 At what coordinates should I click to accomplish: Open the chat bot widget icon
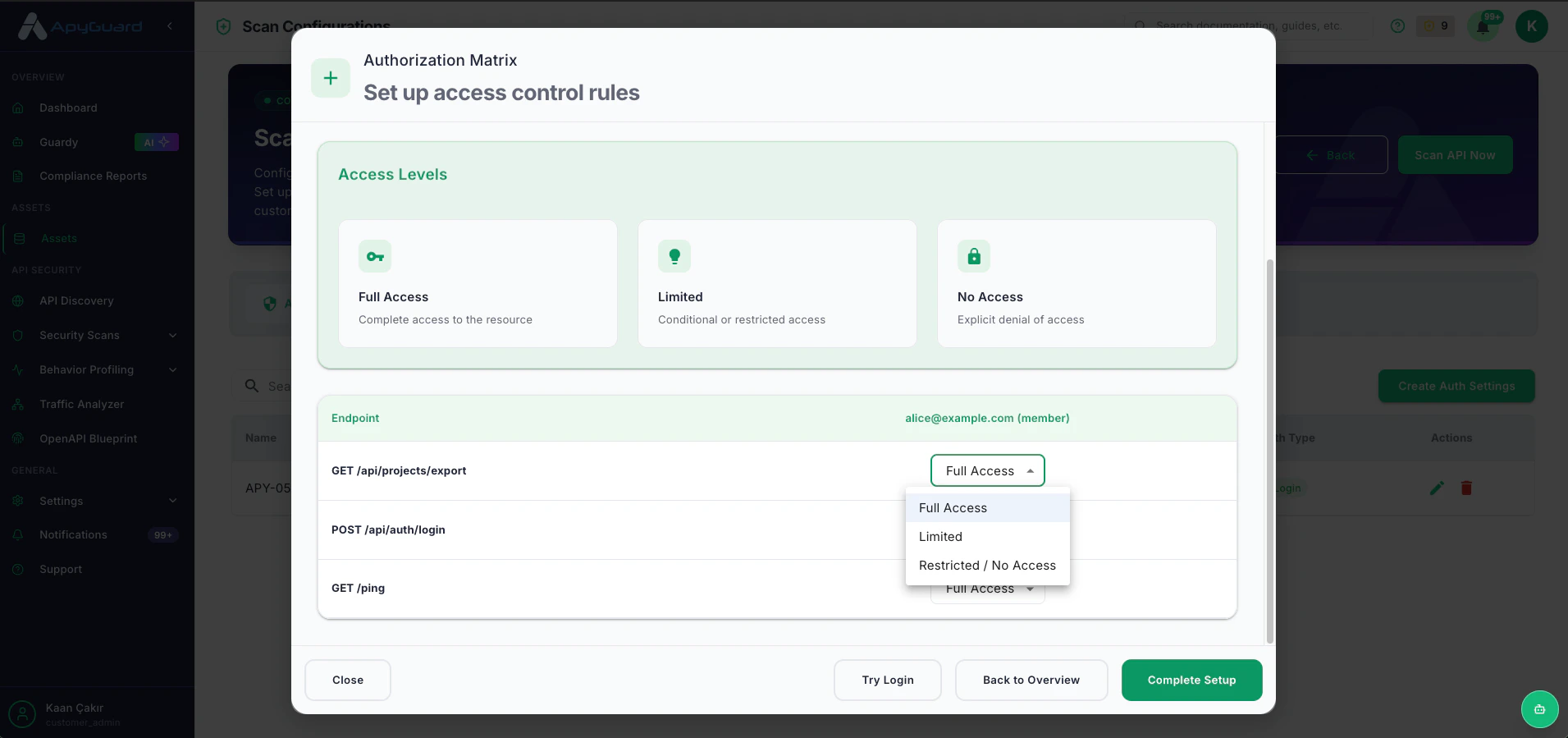tap(1539, 709)
